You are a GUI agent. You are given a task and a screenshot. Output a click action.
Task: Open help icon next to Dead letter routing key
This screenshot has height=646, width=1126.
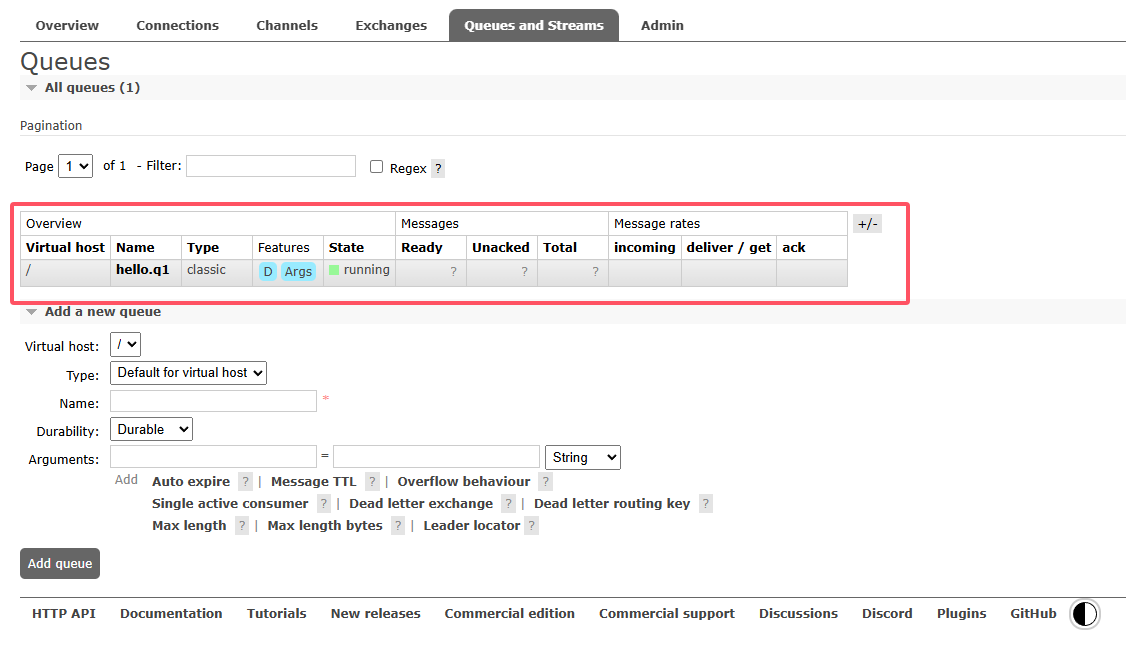(x=706, y=504)
